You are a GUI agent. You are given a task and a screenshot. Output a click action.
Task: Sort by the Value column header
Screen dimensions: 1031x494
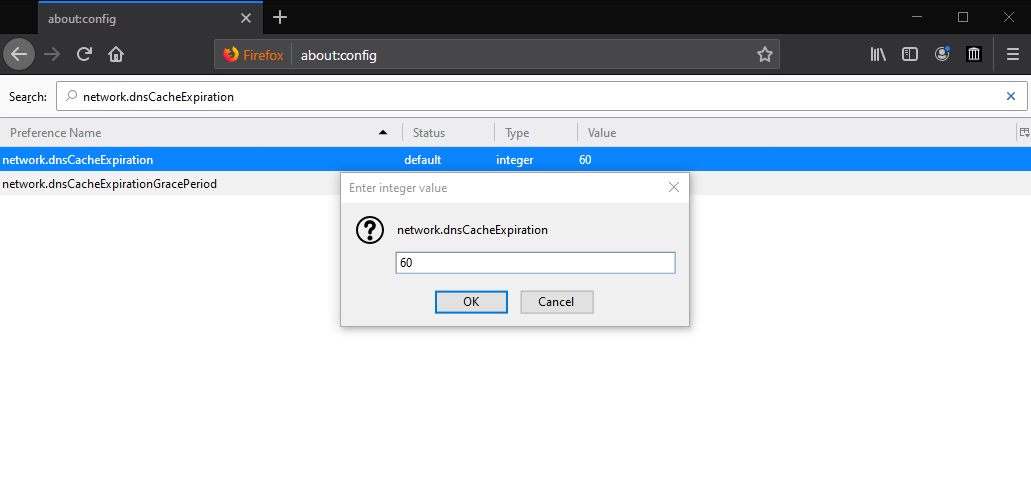pos(797,133)
